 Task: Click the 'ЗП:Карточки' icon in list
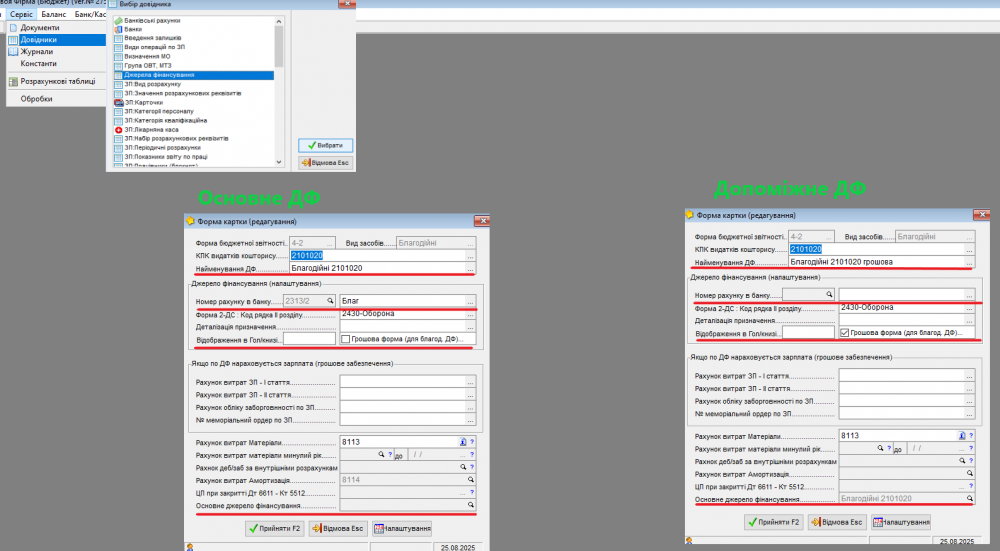(118, 102)
